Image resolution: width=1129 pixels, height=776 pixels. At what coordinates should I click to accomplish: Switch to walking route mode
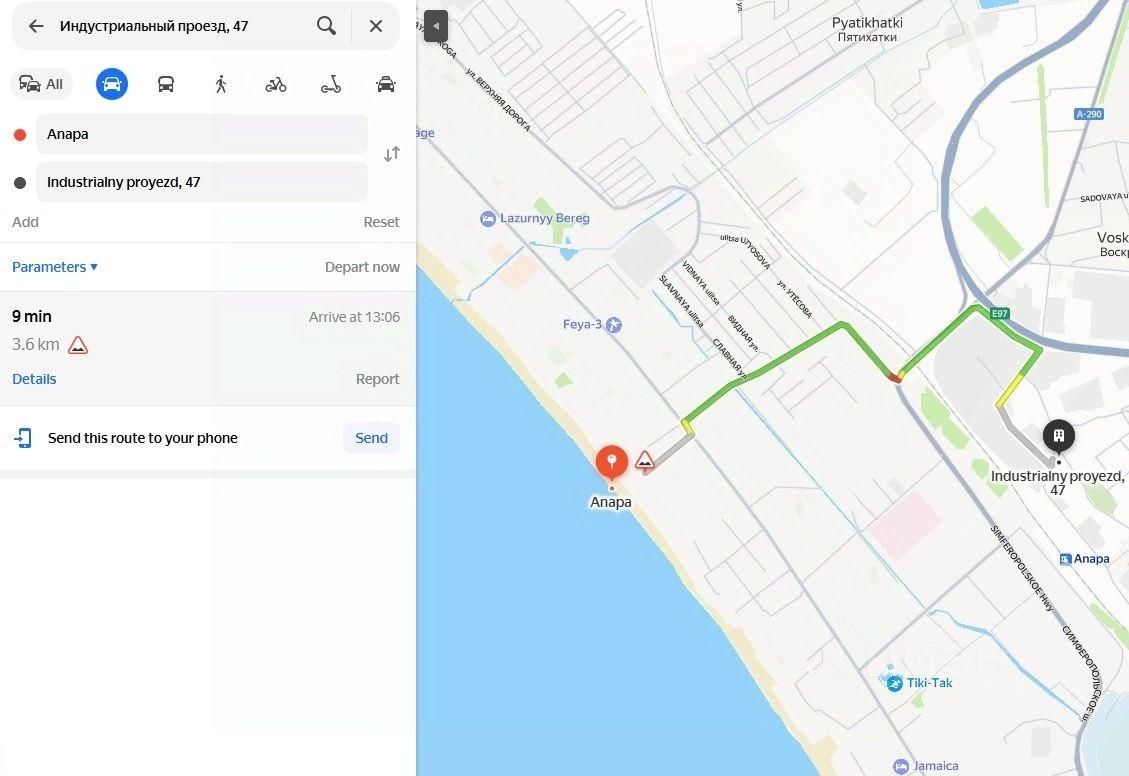(x=221, y=84)
